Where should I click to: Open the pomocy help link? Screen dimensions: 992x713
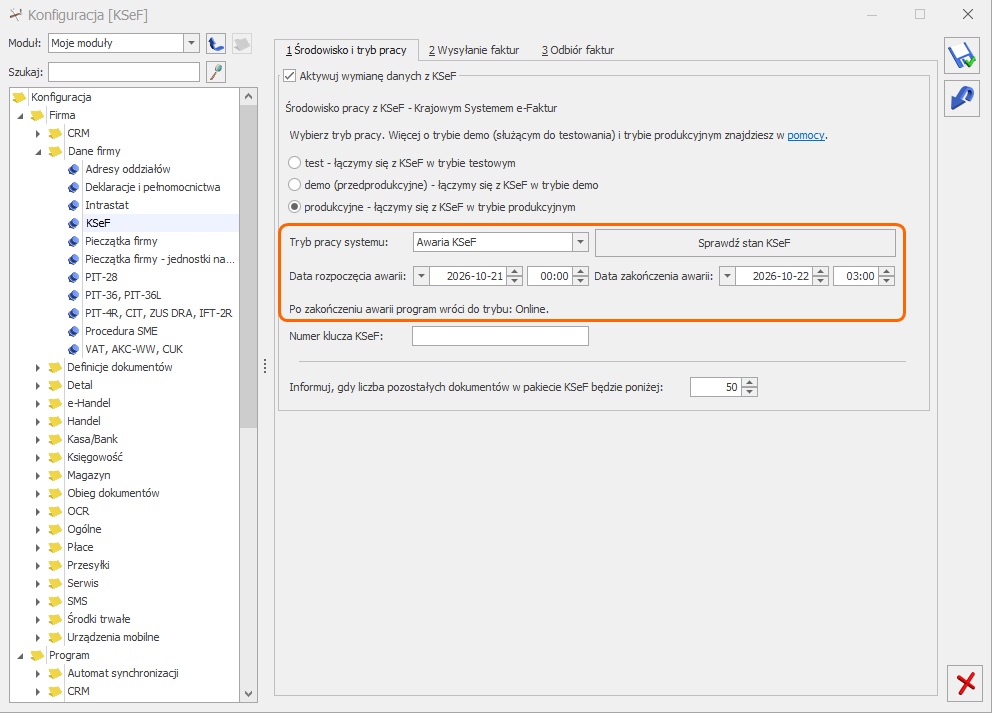pyautogui.click(x=805, y=135)
